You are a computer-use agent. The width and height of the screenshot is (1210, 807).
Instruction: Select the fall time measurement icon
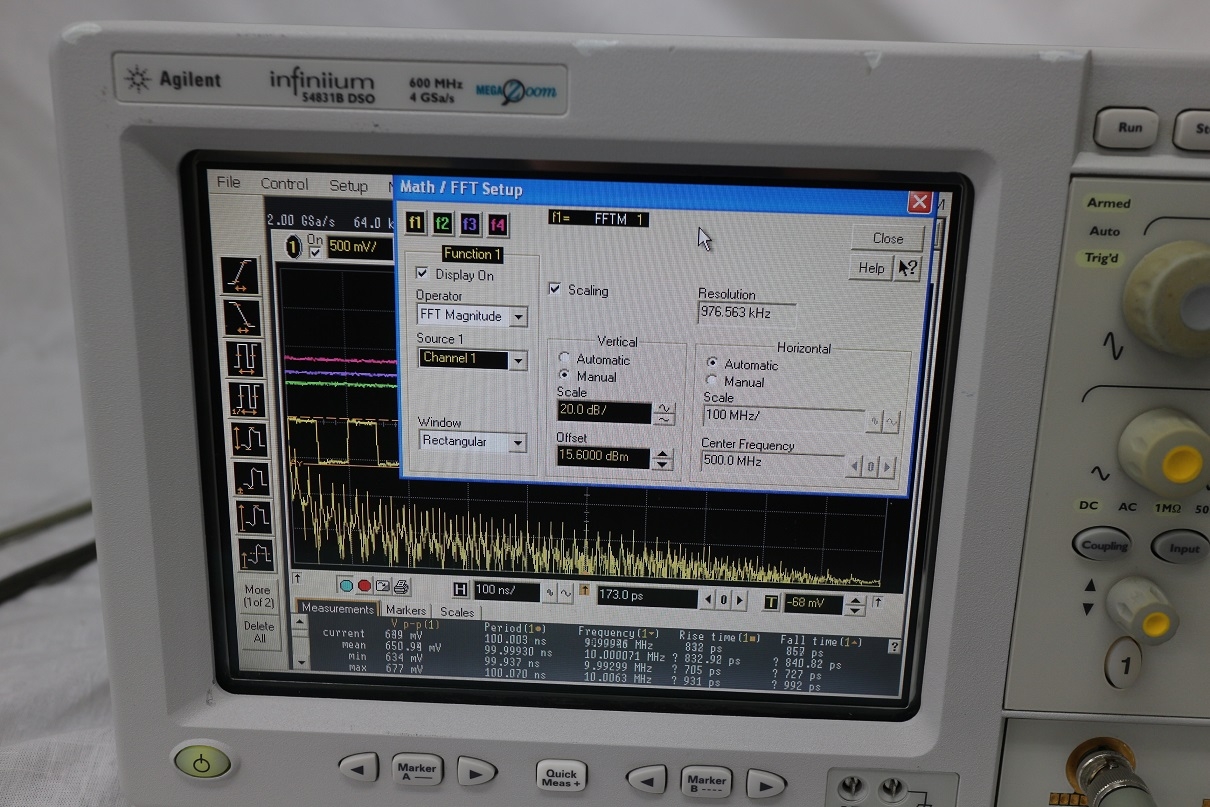(241, 318)
